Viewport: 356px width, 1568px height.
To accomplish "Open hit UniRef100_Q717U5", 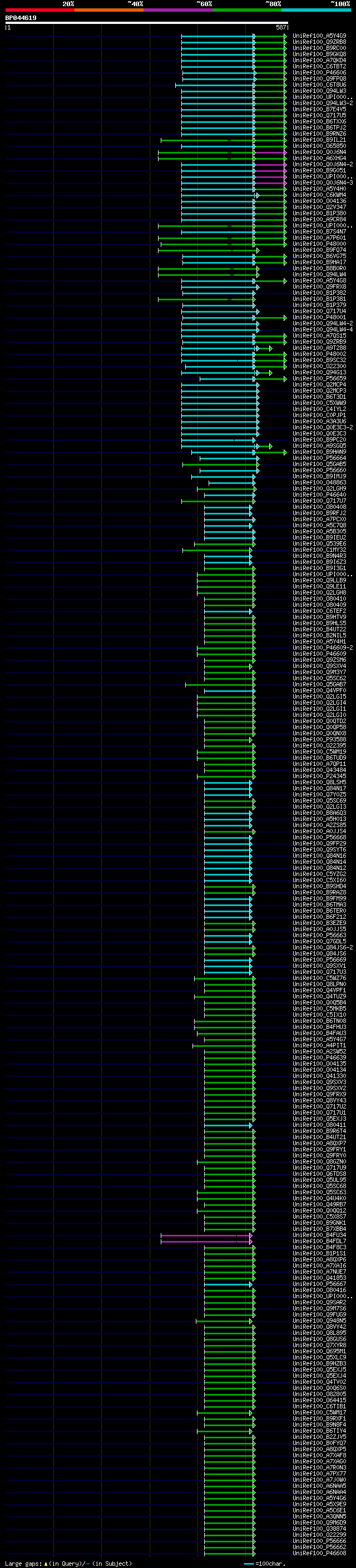I will point(319,116).
